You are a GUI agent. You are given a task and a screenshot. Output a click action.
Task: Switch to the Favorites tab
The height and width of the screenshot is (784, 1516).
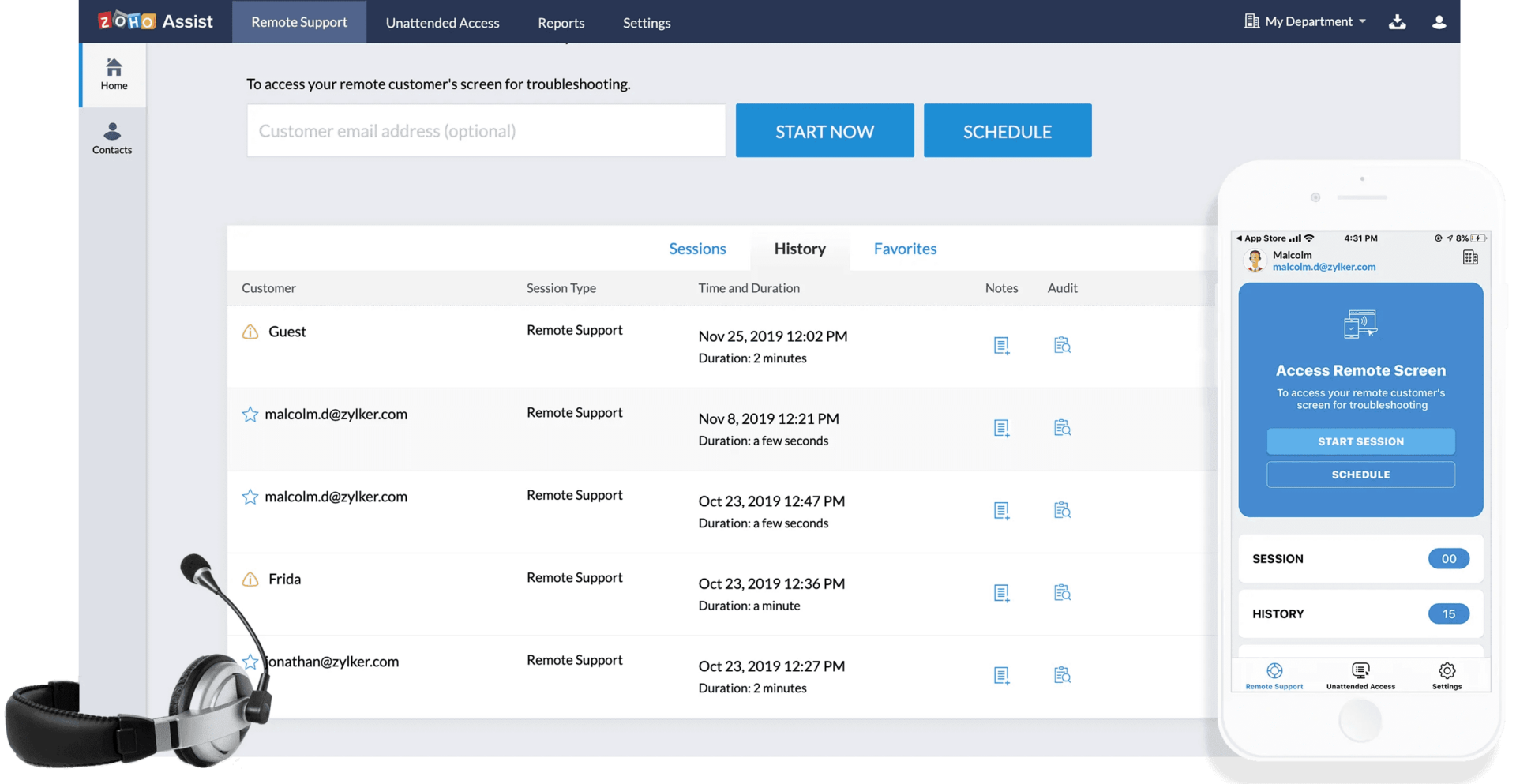point(905,248)
